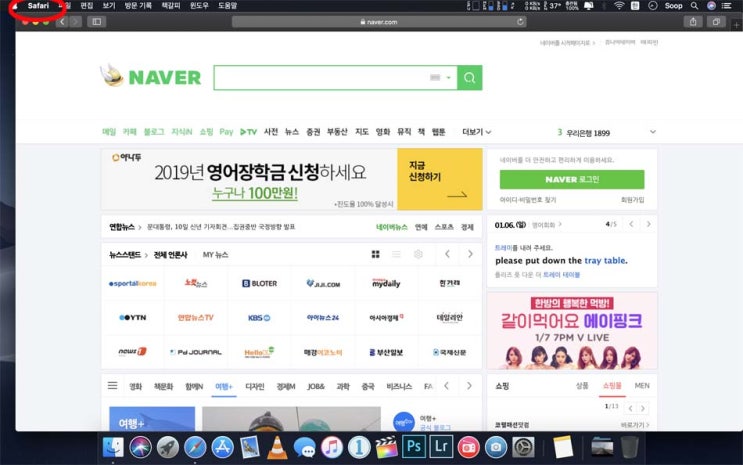Open the 뉴스 link in navigation
The image size is (743, 465).
(292, 132)
